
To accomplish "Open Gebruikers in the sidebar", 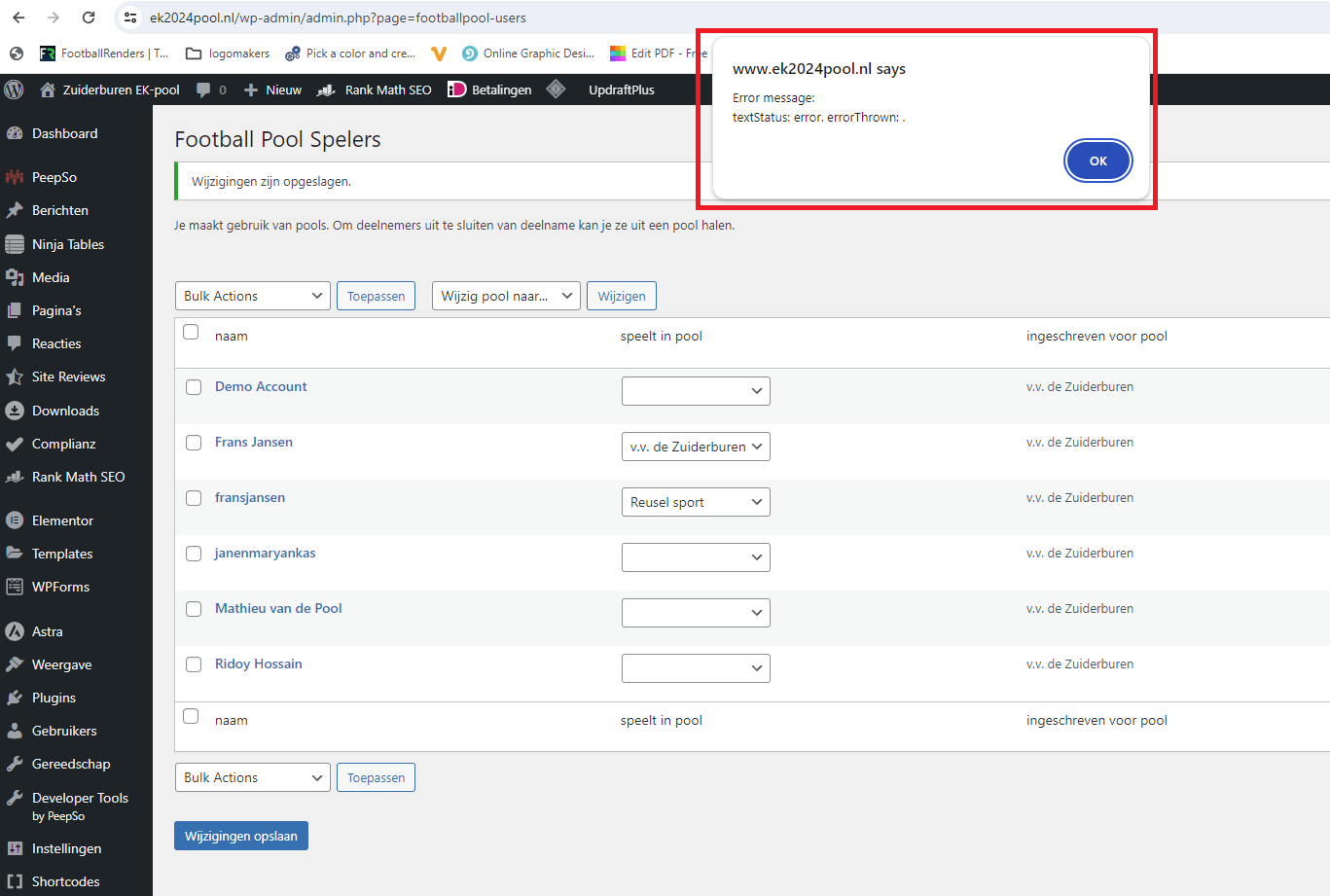I will (76, 731).
